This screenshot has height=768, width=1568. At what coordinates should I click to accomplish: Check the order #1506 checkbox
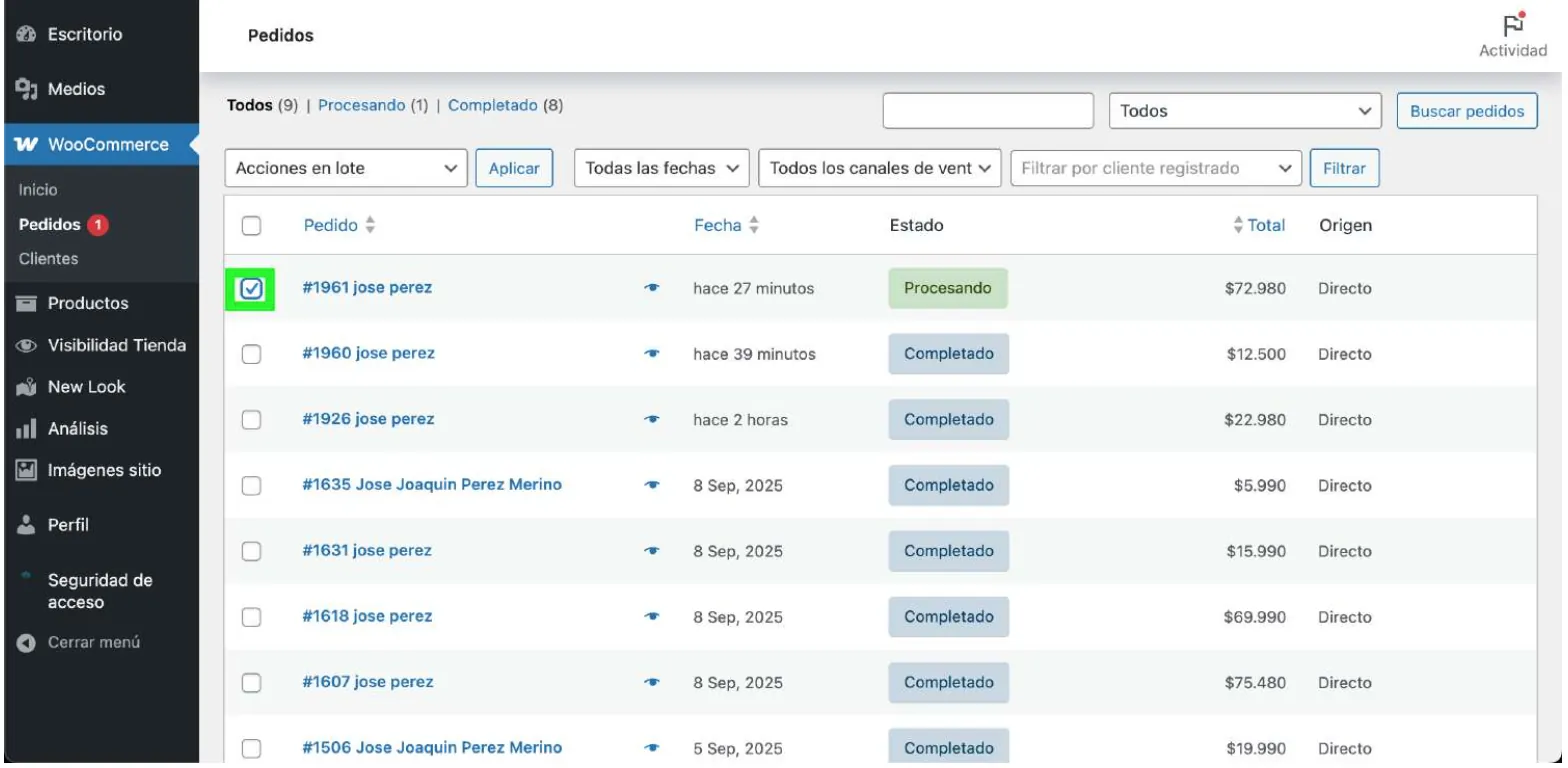(x=251, y=748)
